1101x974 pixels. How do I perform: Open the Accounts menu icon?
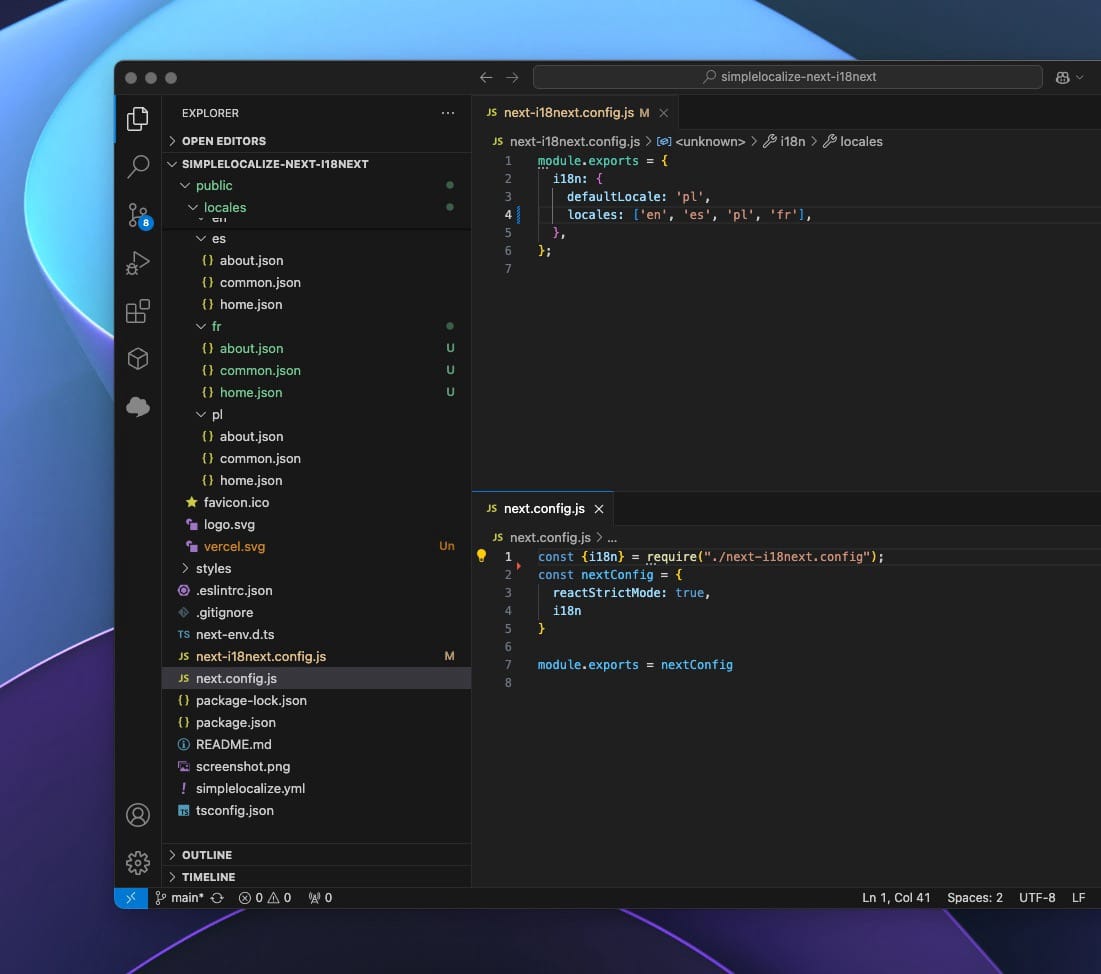pyautogui.click(x=138, y=815)
